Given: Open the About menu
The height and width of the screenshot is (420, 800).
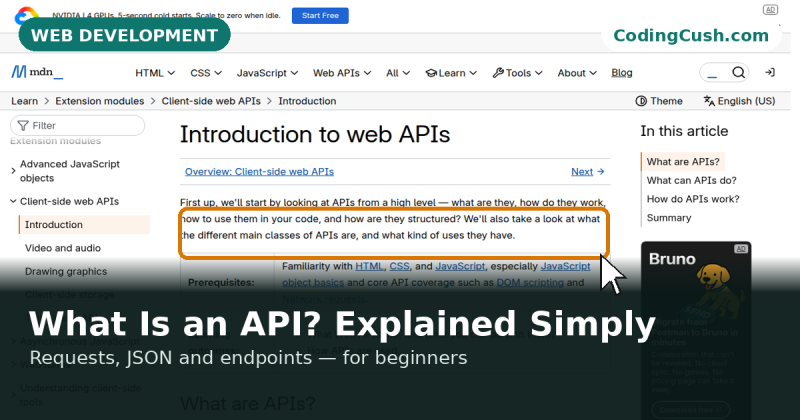Looking at the screenshot, I should point(577,73).
